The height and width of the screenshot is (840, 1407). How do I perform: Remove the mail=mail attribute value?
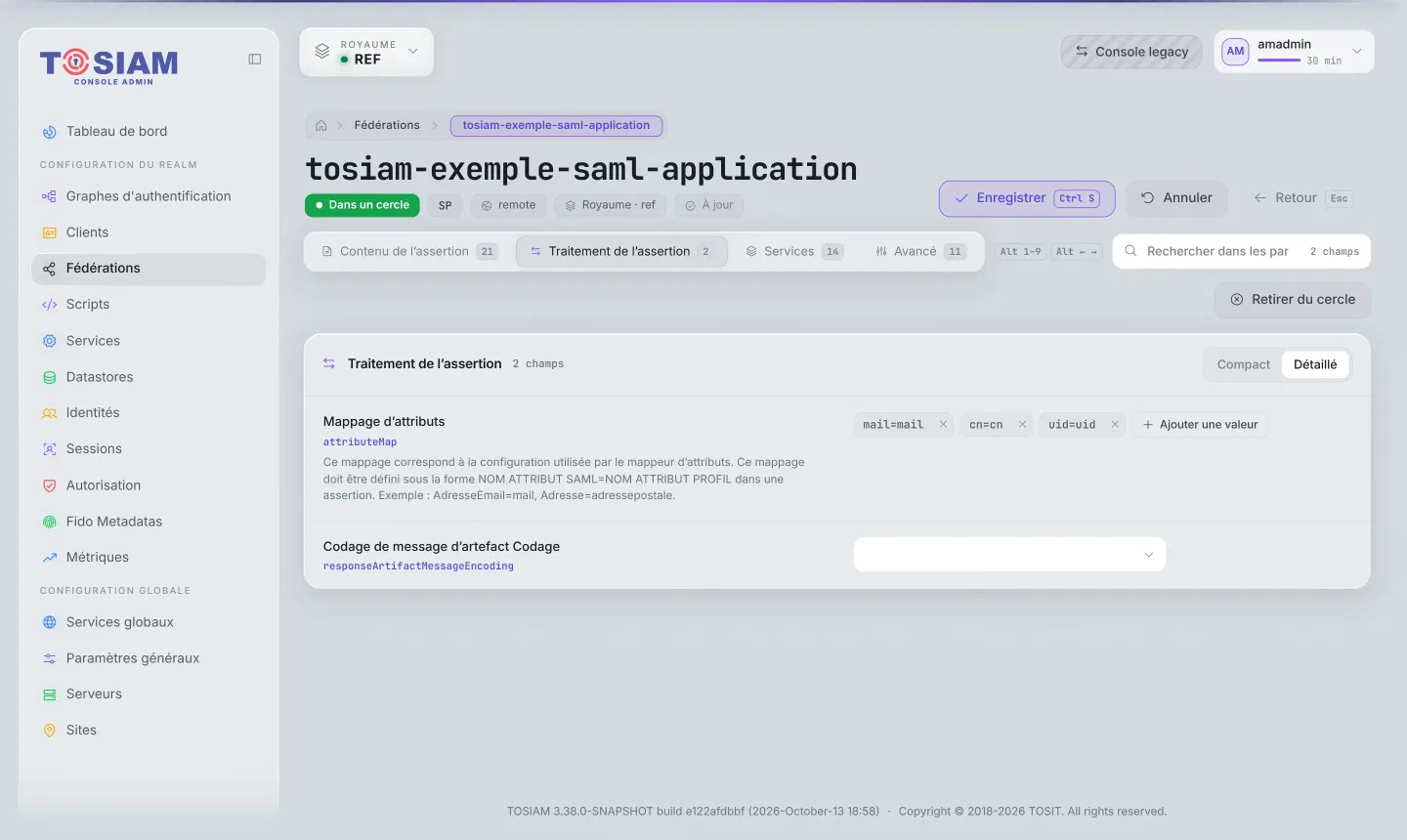tap(943, 425)
